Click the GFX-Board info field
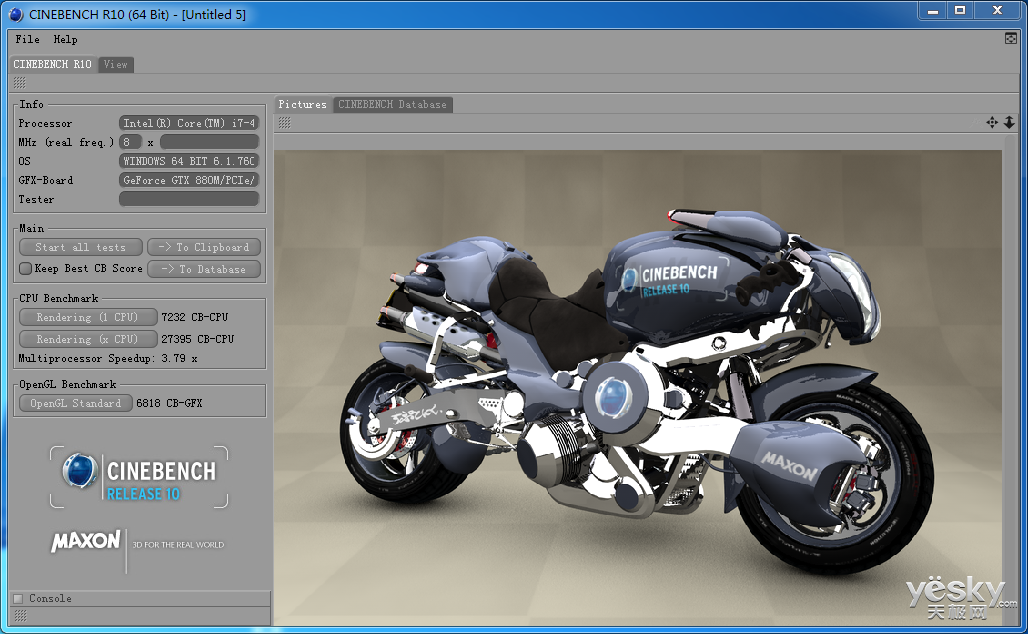 [189, 180]
